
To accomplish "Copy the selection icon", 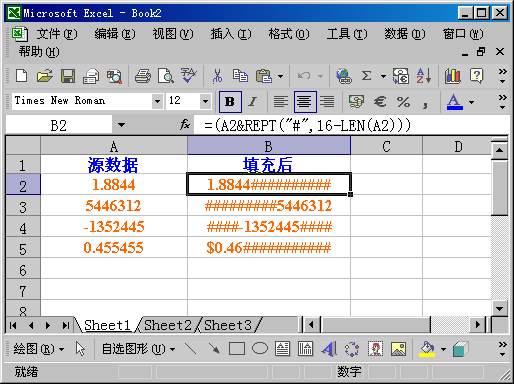I will point(240,76).
